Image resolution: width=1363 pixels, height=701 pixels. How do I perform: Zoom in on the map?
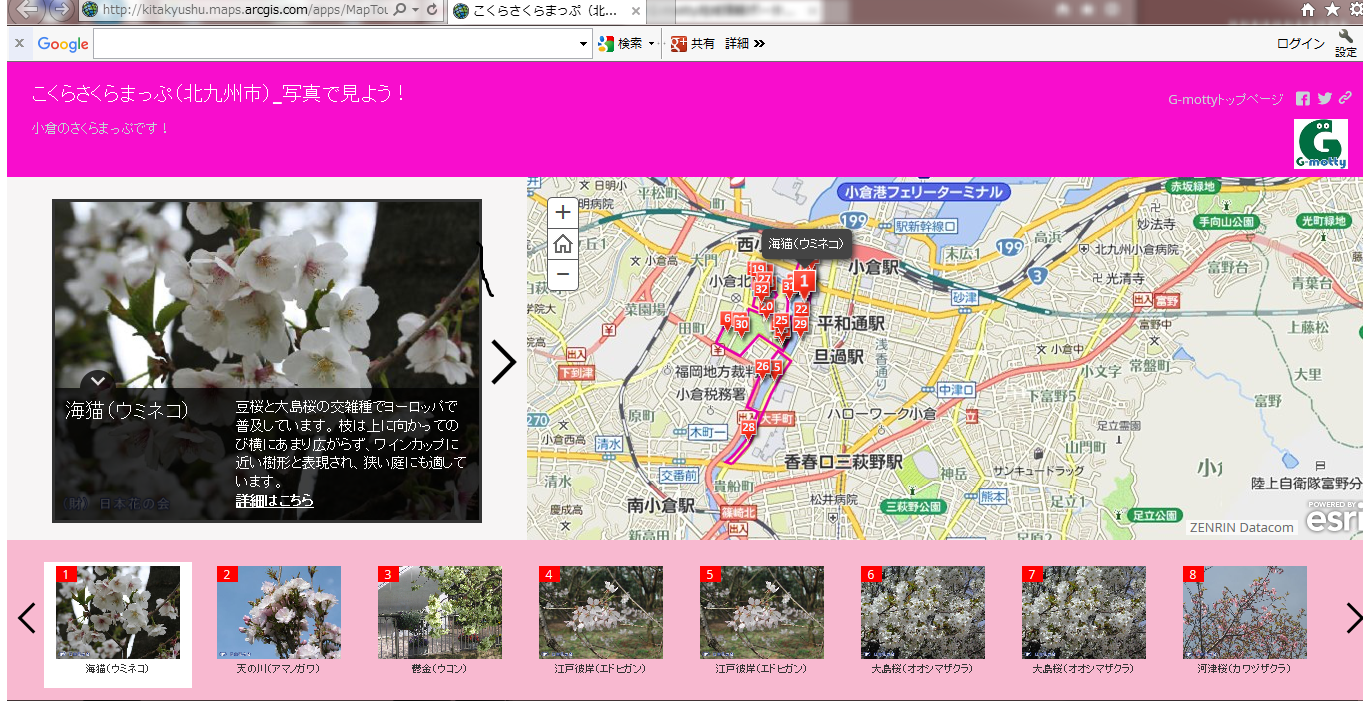[563, 212]
